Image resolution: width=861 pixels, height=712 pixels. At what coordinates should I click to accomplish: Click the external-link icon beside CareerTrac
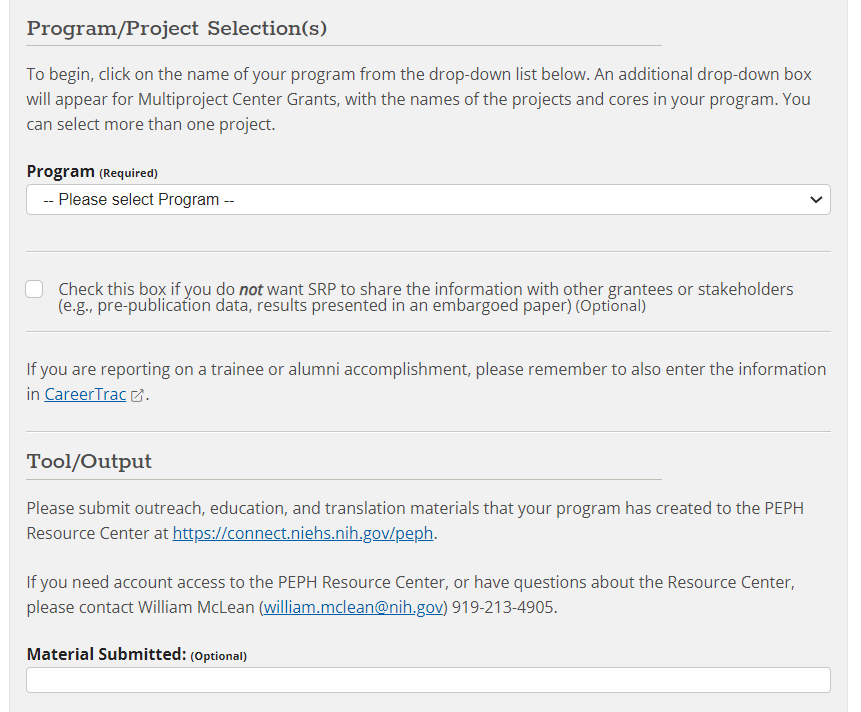pos(138,395)
